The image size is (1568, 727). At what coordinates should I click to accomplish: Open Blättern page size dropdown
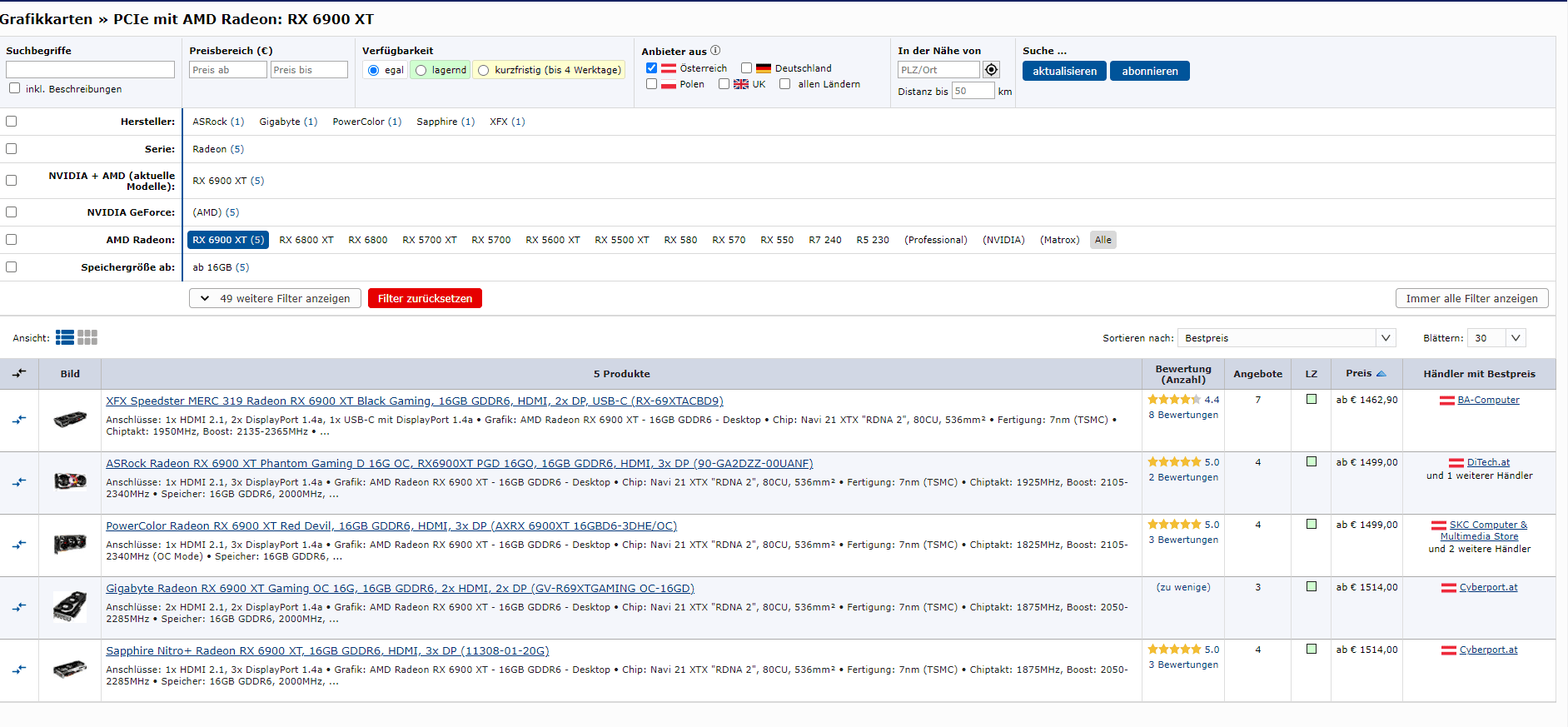(1496, 337)
